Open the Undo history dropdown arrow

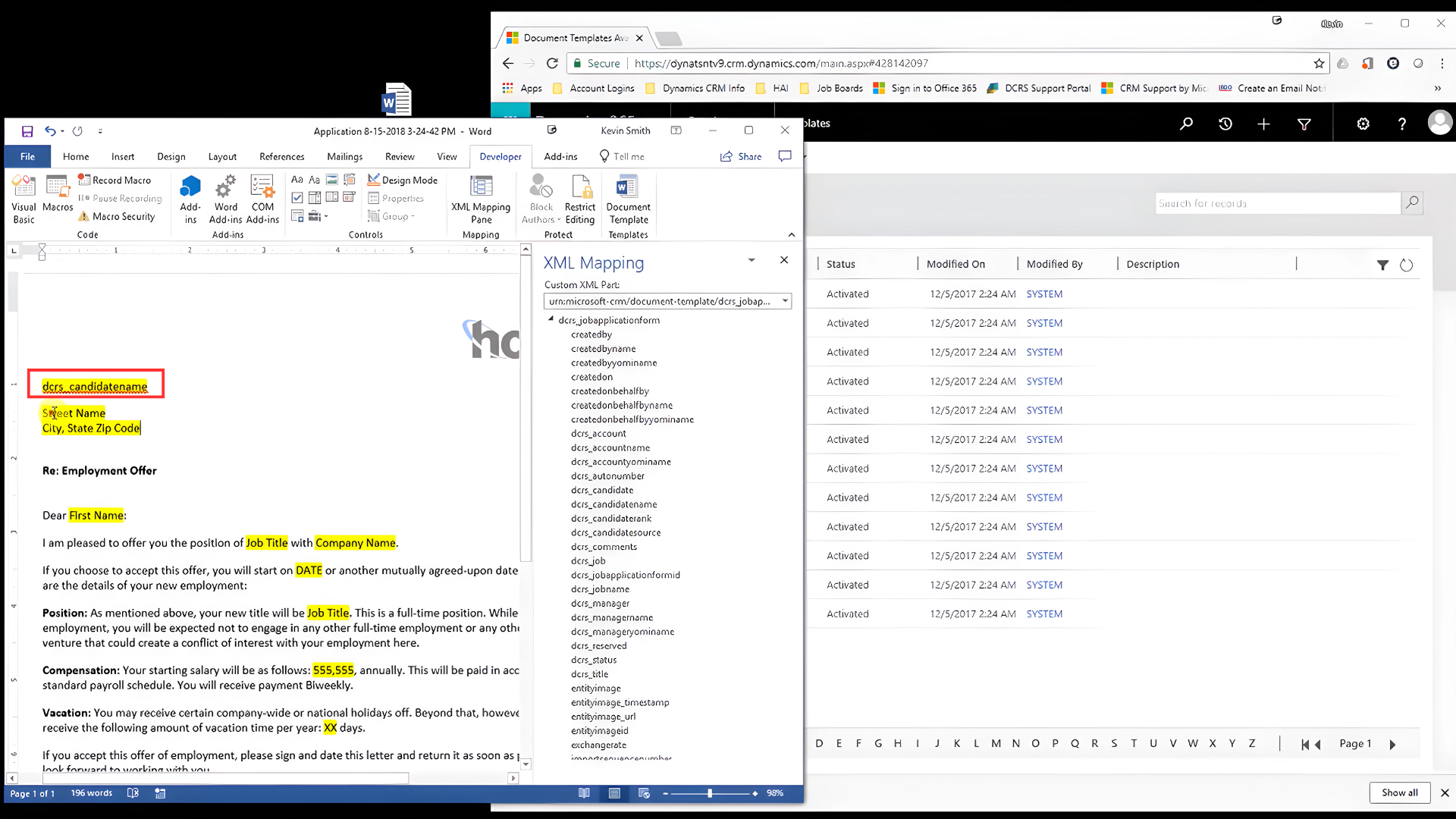[62, 131]
